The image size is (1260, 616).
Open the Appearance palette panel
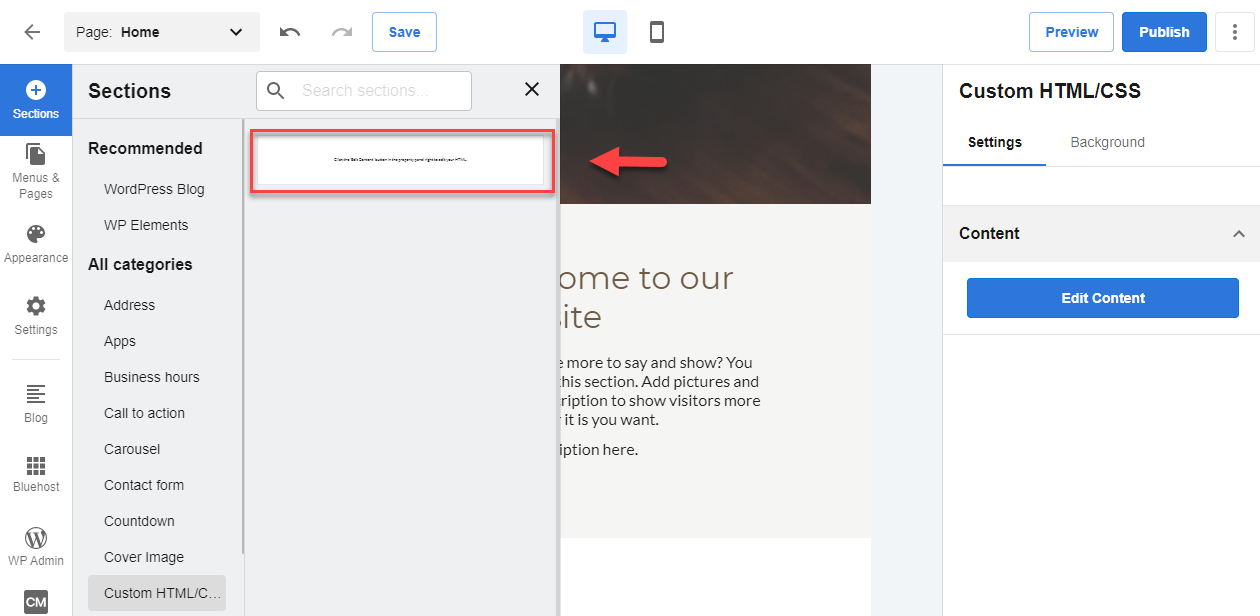click(x=36, y=243)
